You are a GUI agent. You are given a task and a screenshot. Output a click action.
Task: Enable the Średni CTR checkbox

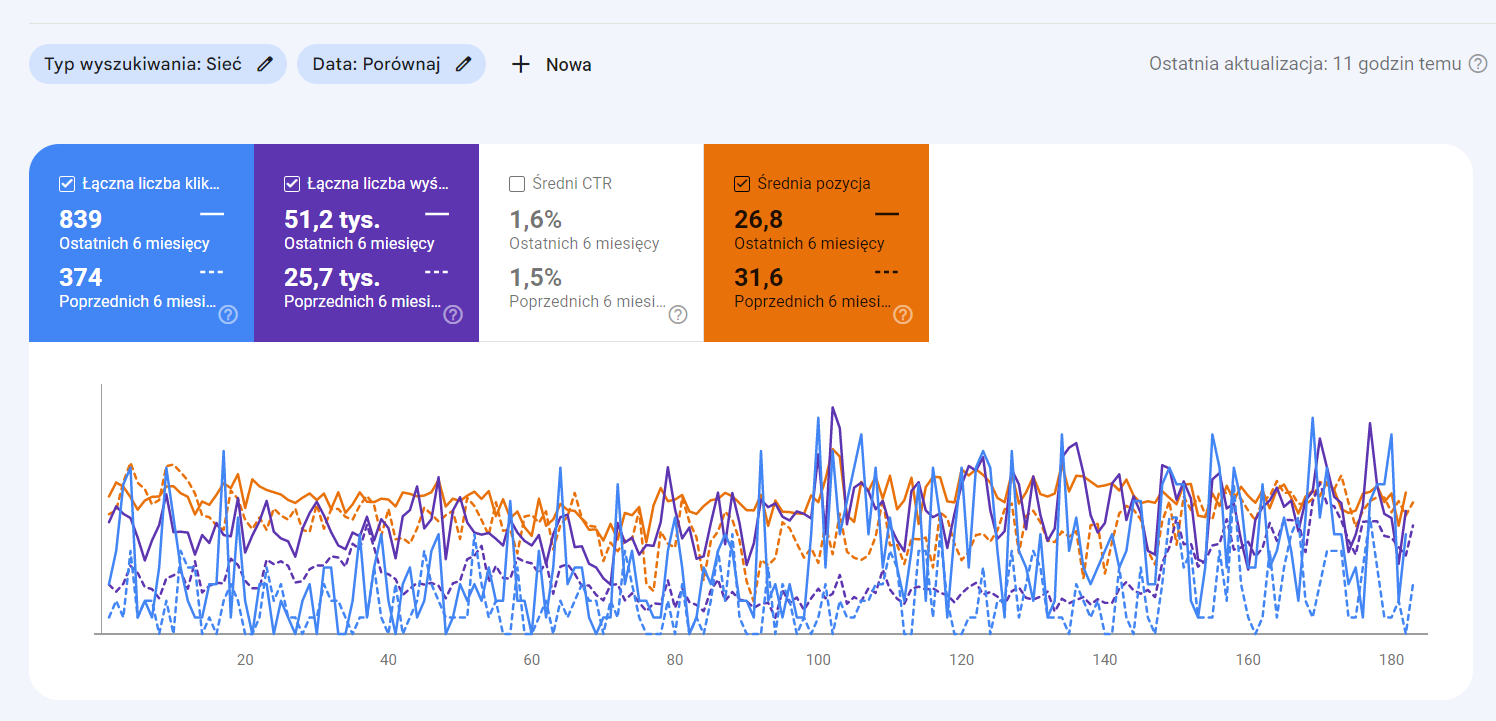(x=517, y=184)
